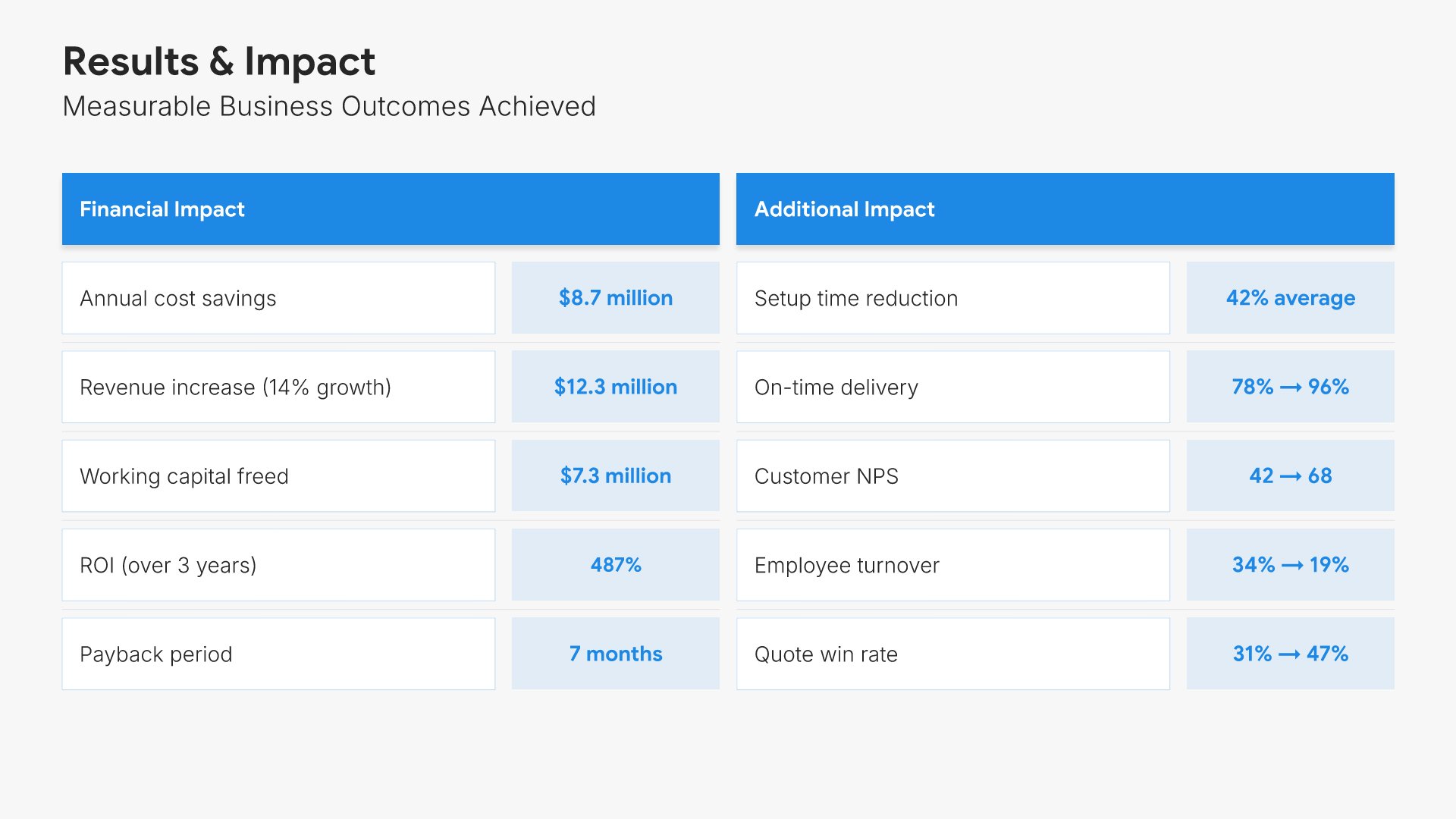Select the Employee turnover cell
1456x819 pixels.
[952, 565]
